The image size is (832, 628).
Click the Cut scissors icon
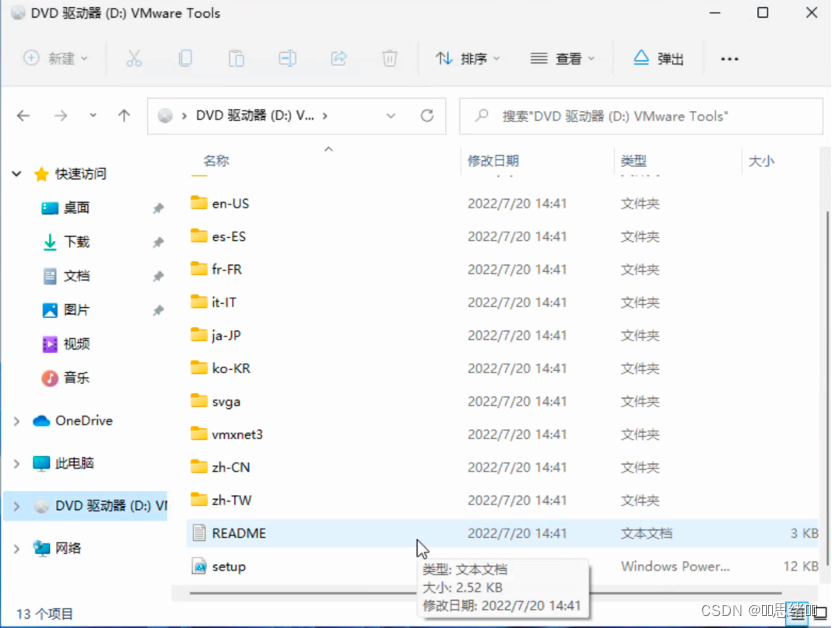(x=134, y=58)
